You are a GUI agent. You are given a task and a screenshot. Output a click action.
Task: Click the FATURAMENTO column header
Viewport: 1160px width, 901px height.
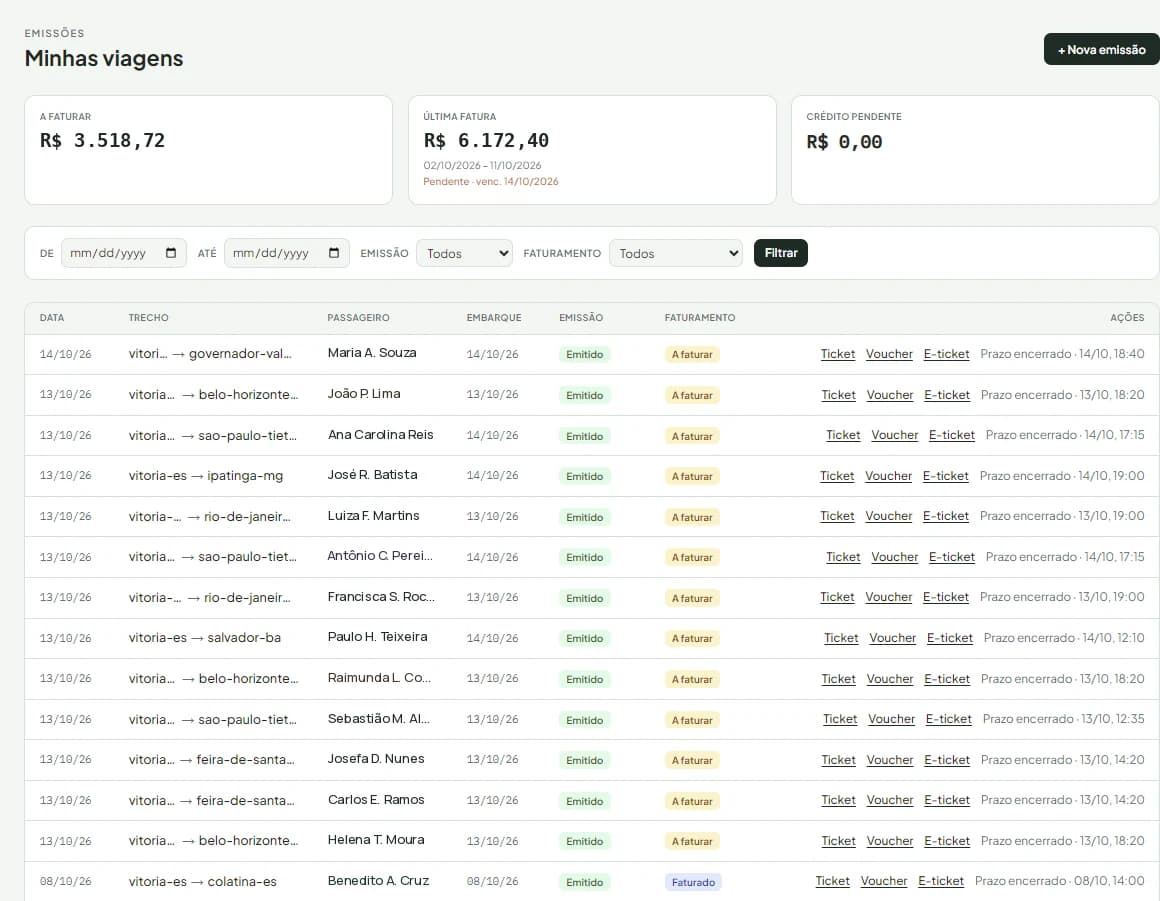point(699,317)
